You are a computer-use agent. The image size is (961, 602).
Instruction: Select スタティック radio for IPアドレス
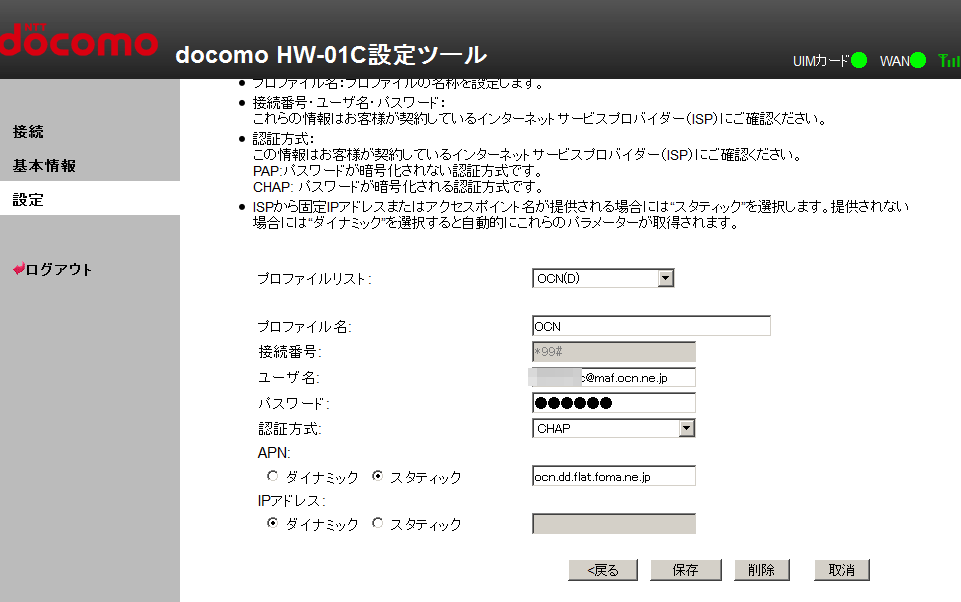pos(378,523)
